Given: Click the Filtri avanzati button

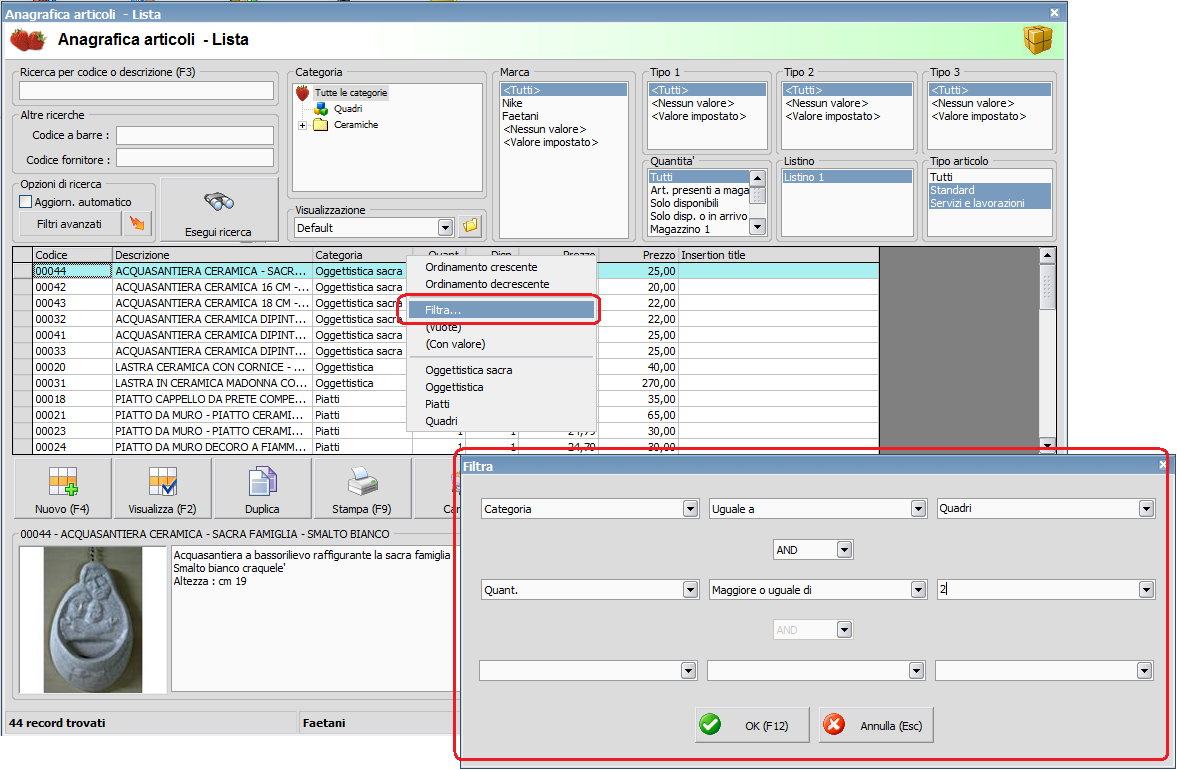Looking at the screenshot, I should point(69,223).
